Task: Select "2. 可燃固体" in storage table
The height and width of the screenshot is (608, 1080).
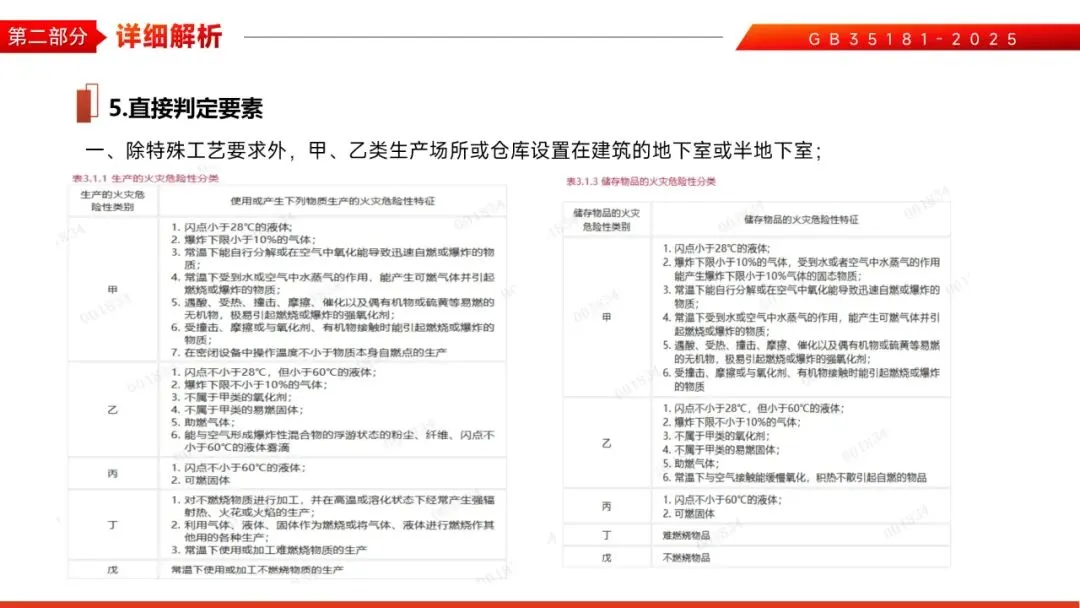Action: pyautogui.click(x=689, y=514)
